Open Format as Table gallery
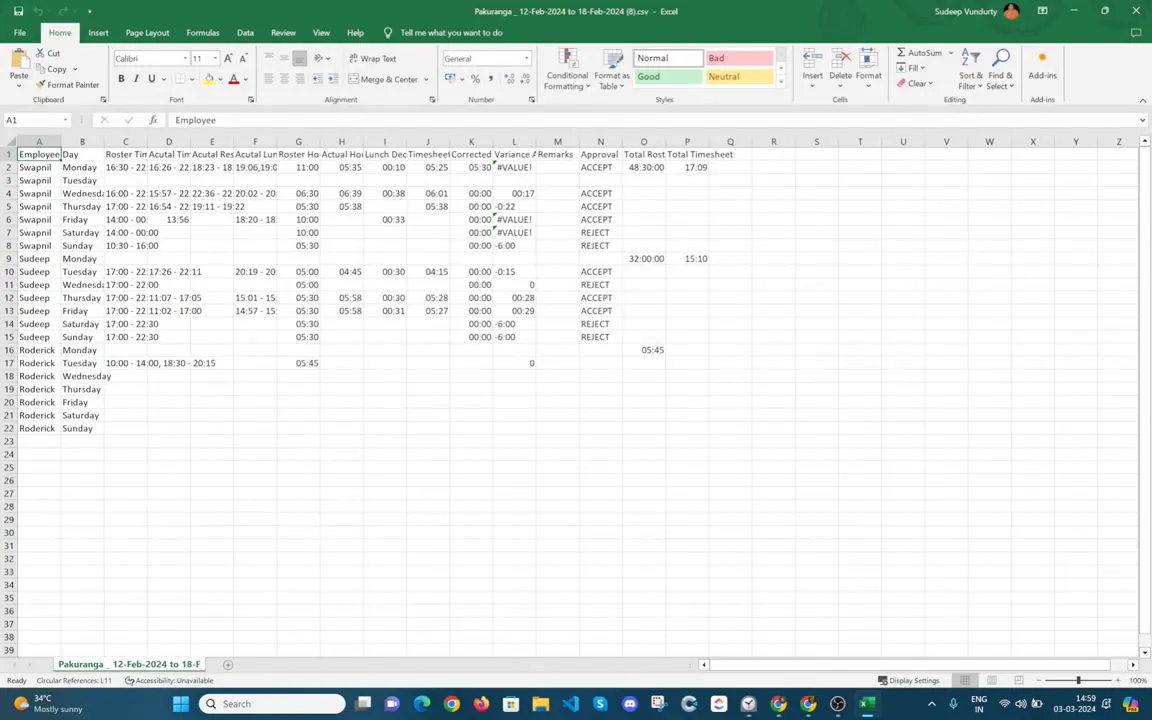The height and width of the screenshot is (720, 1152). [611, 70]
